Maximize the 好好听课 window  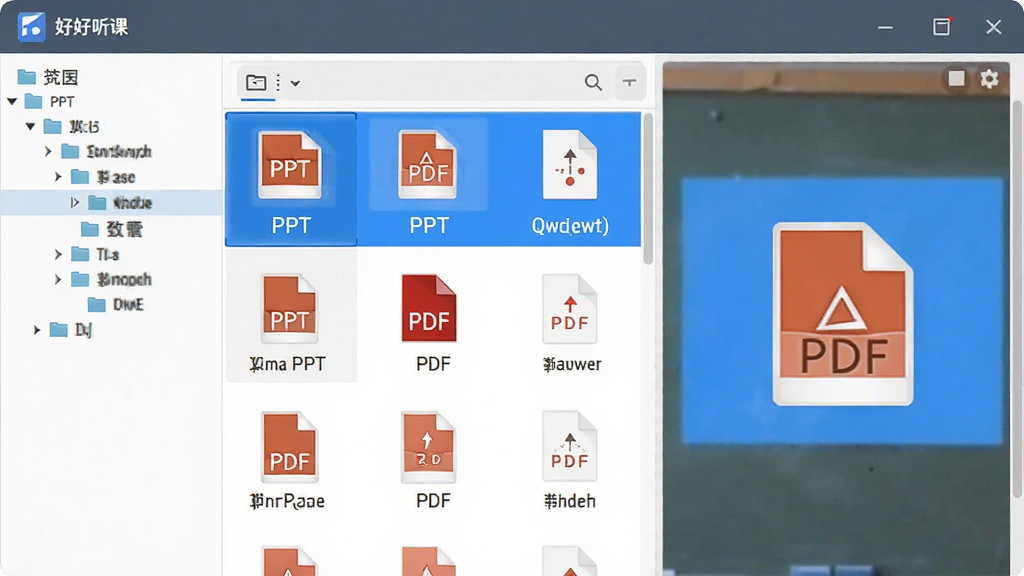click(x=941, y=27)
